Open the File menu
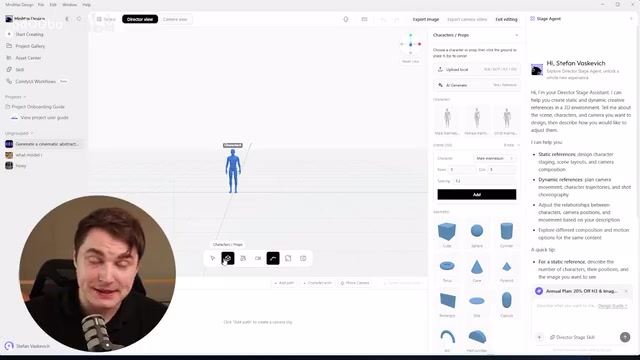Screen dimensions: 640x360 [x=41, y=5]
